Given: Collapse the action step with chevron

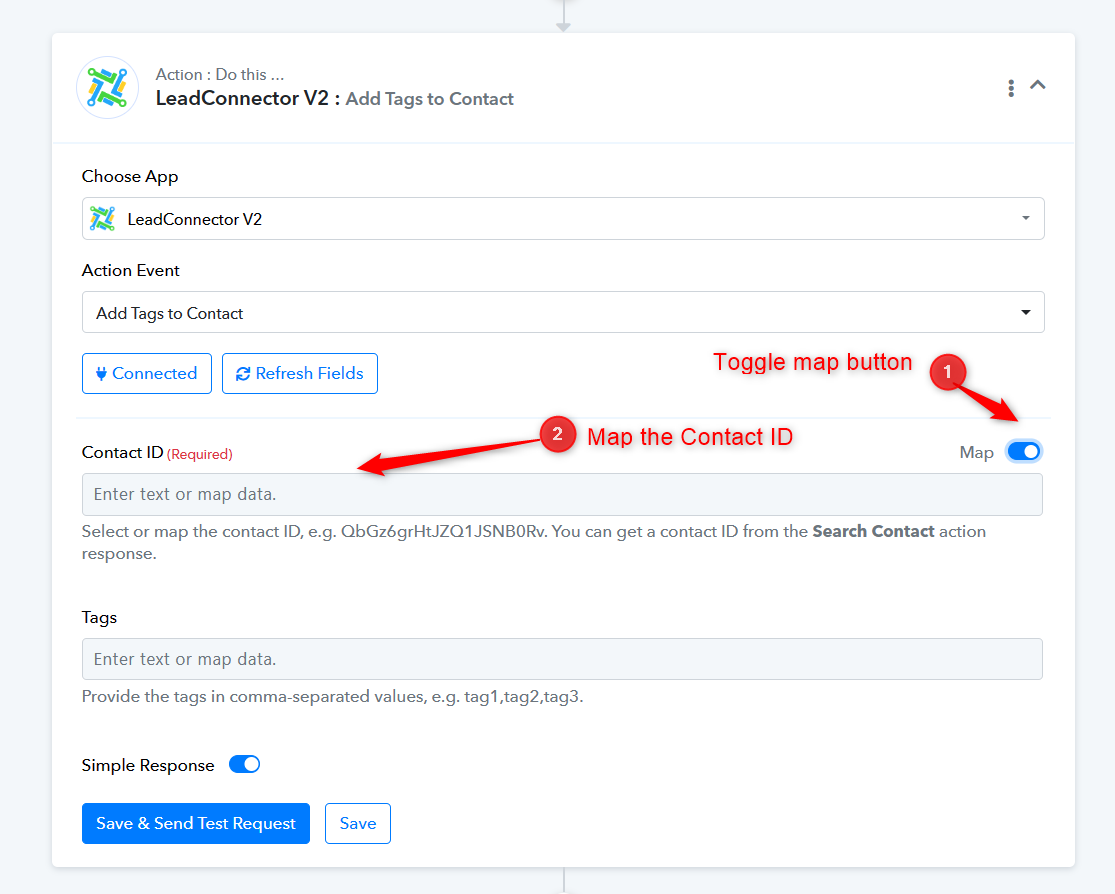Looking at the screenshot, I should click(x=1037, y=85).
